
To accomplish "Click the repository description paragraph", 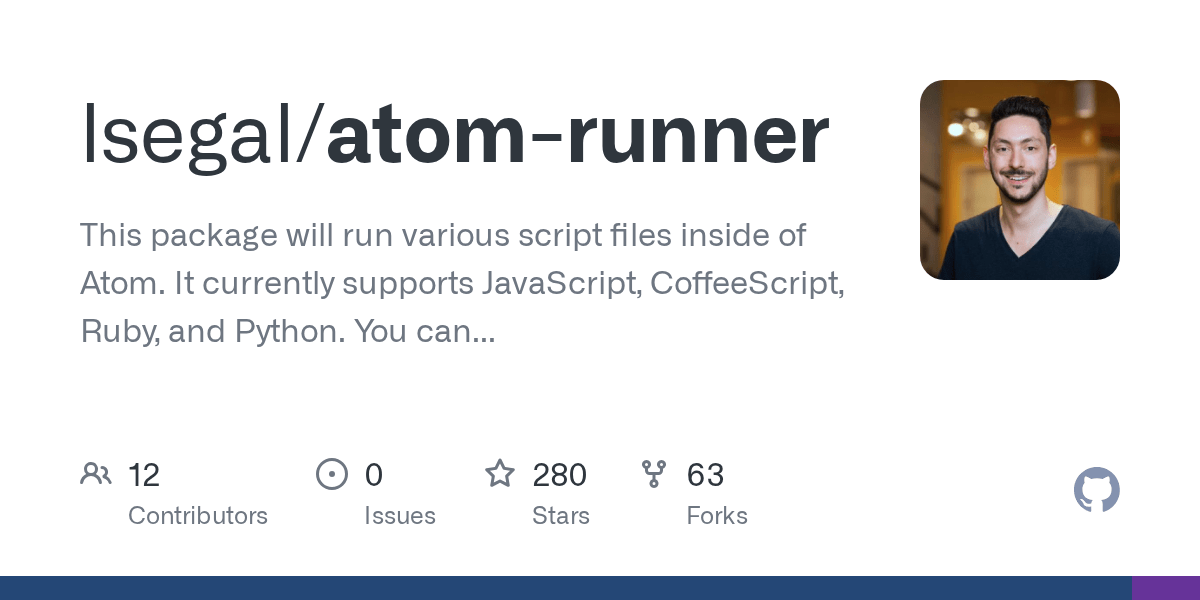I will [x=460, y=283].
